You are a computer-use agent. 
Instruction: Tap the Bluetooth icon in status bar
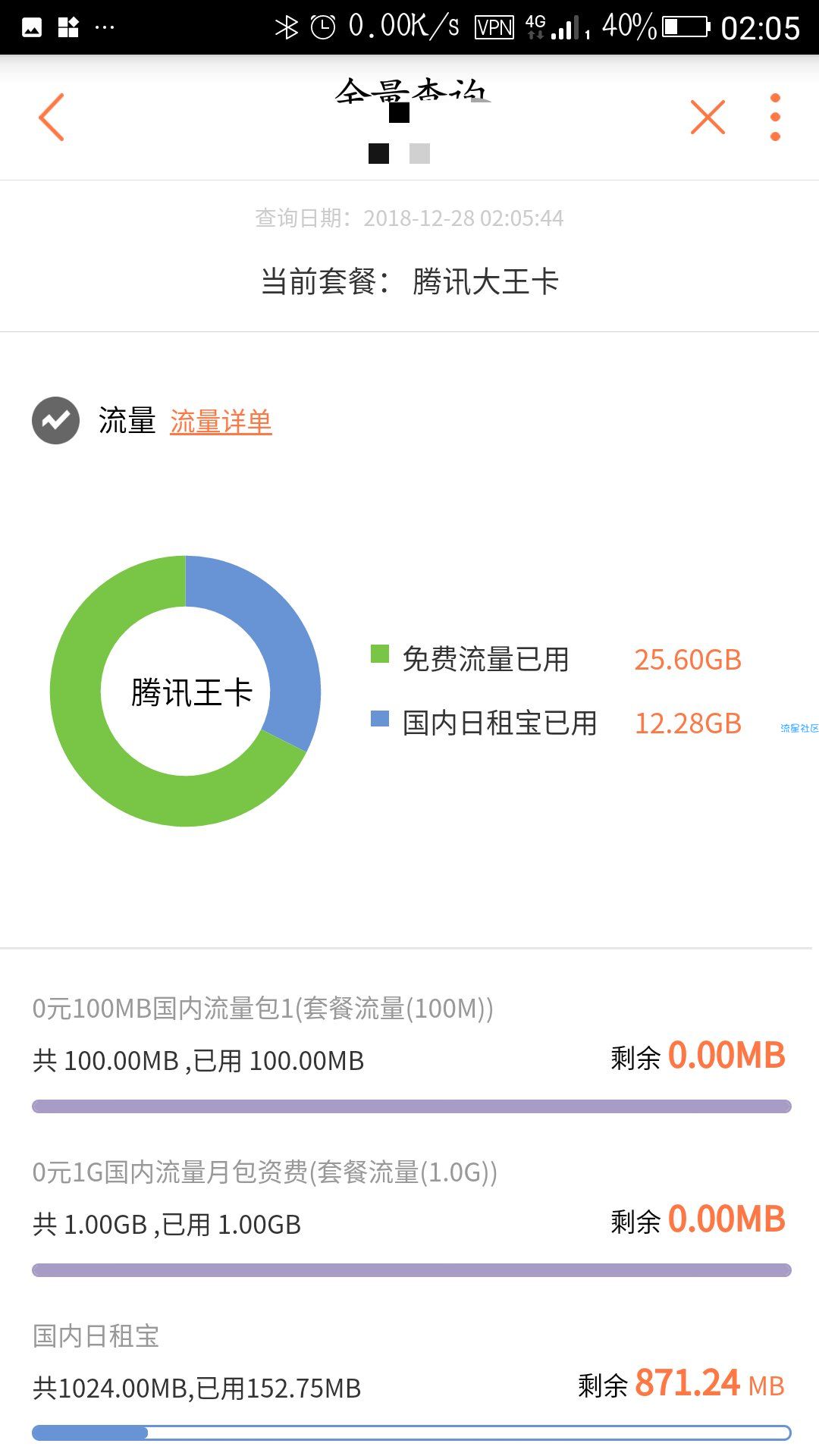click(x=287, y=27)
